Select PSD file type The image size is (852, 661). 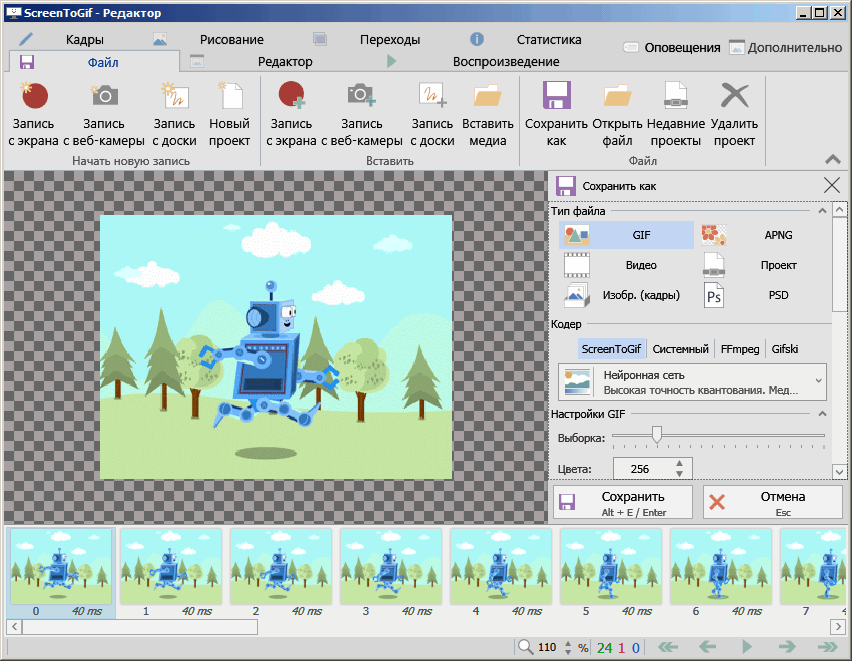pos(765,295)
